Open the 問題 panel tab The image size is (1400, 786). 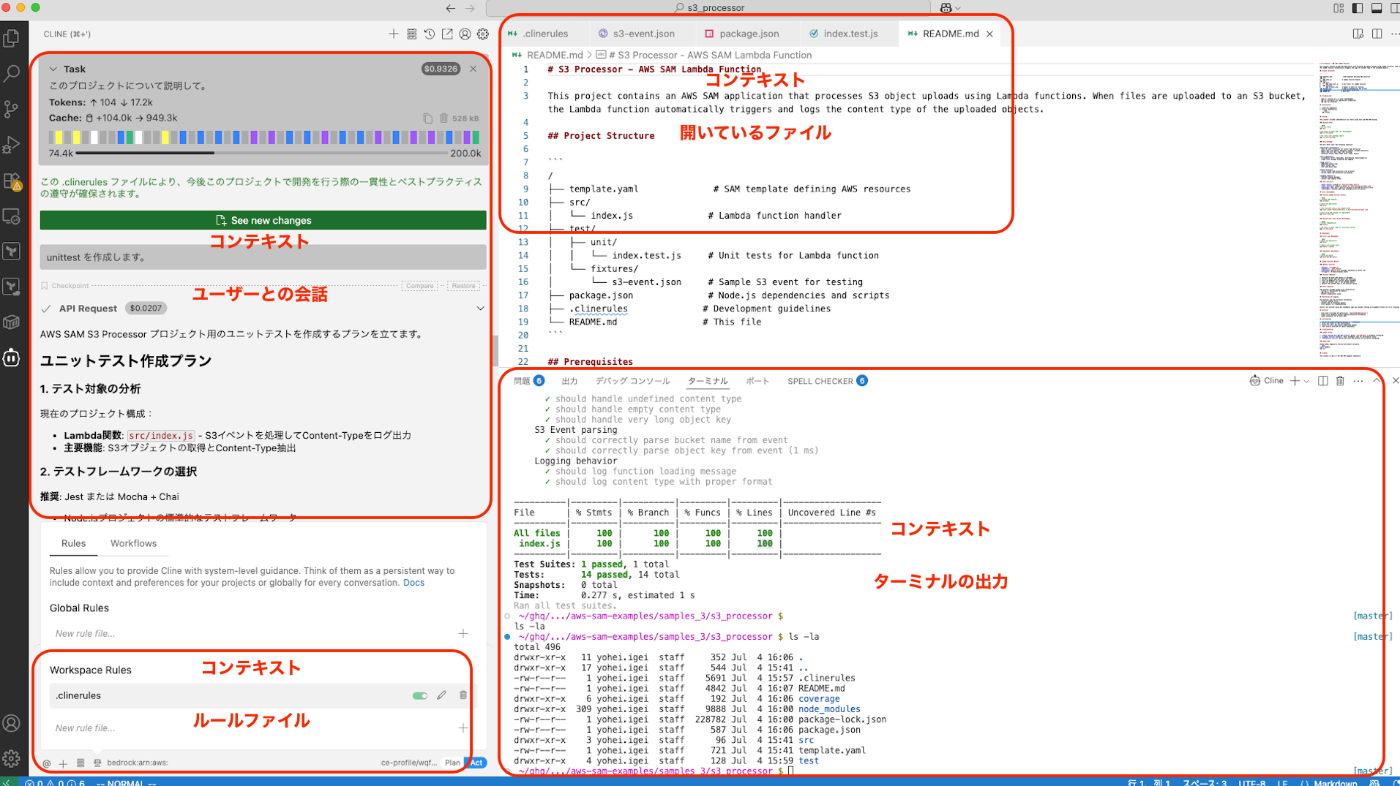tap(528, 381)
